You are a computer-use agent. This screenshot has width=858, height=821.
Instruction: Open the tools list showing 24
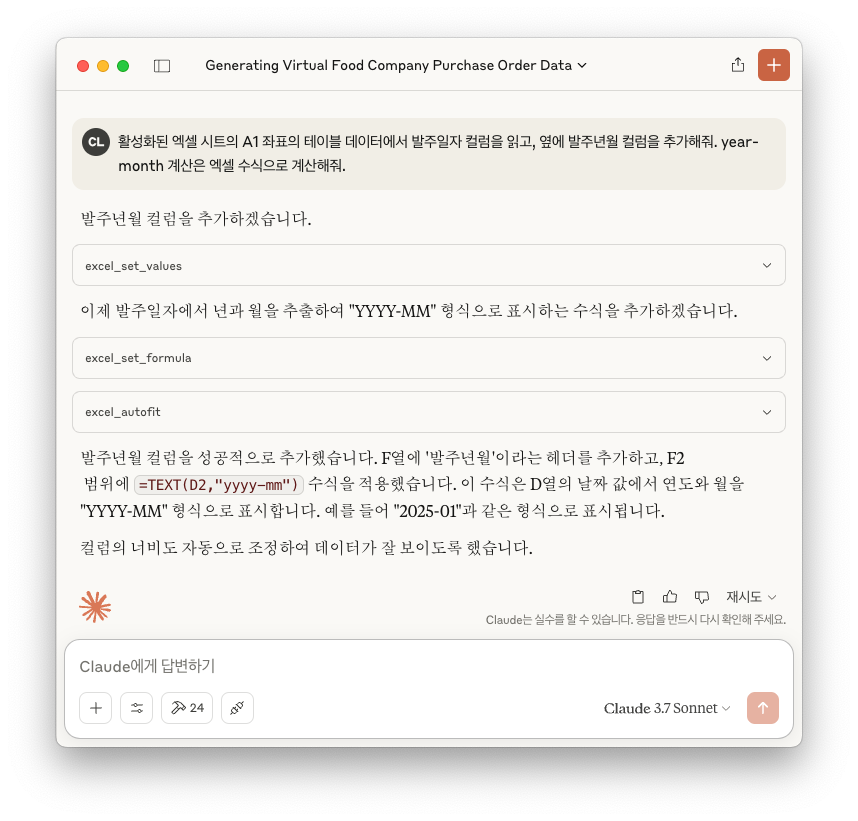[187, 708]
